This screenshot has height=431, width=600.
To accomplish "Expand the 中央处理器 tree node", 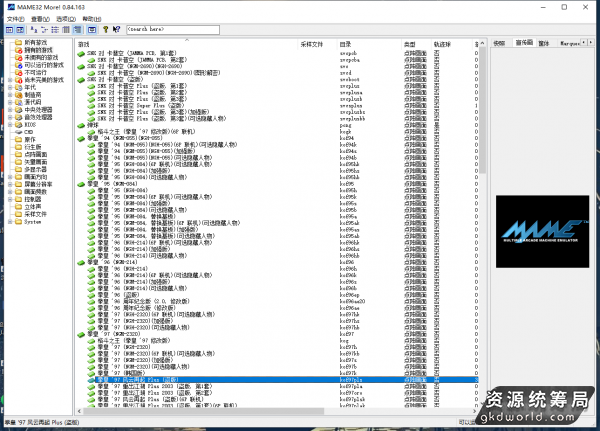I will pos(10,110).
